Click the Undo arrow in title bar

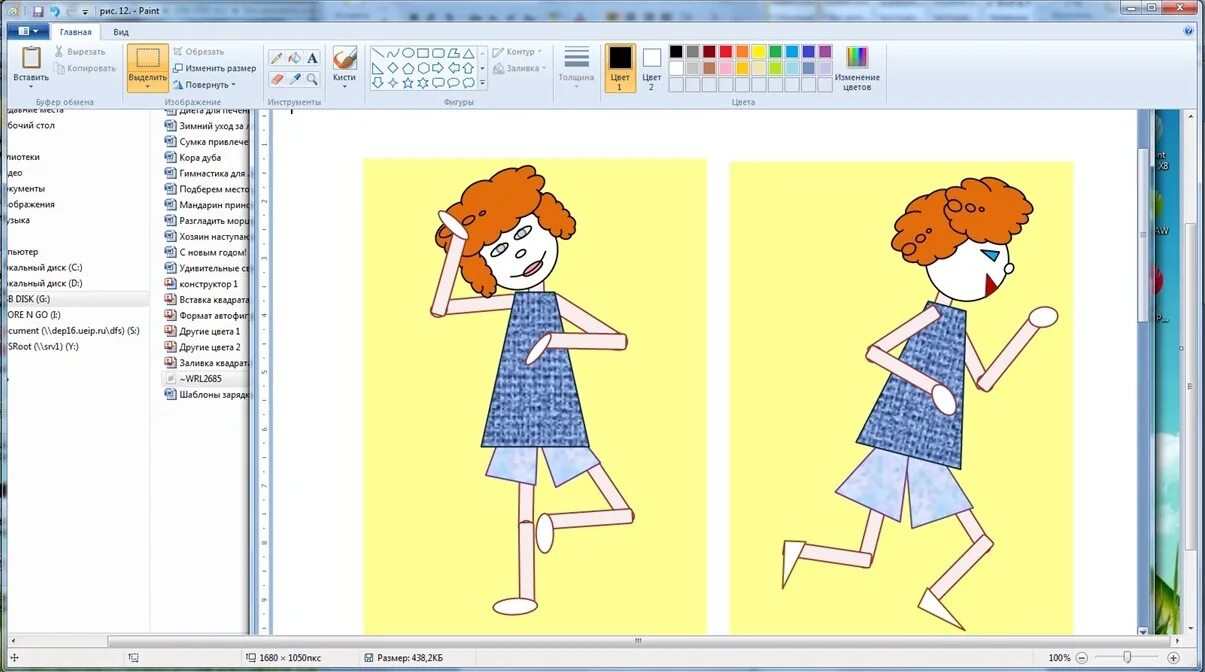click(55, 11)
